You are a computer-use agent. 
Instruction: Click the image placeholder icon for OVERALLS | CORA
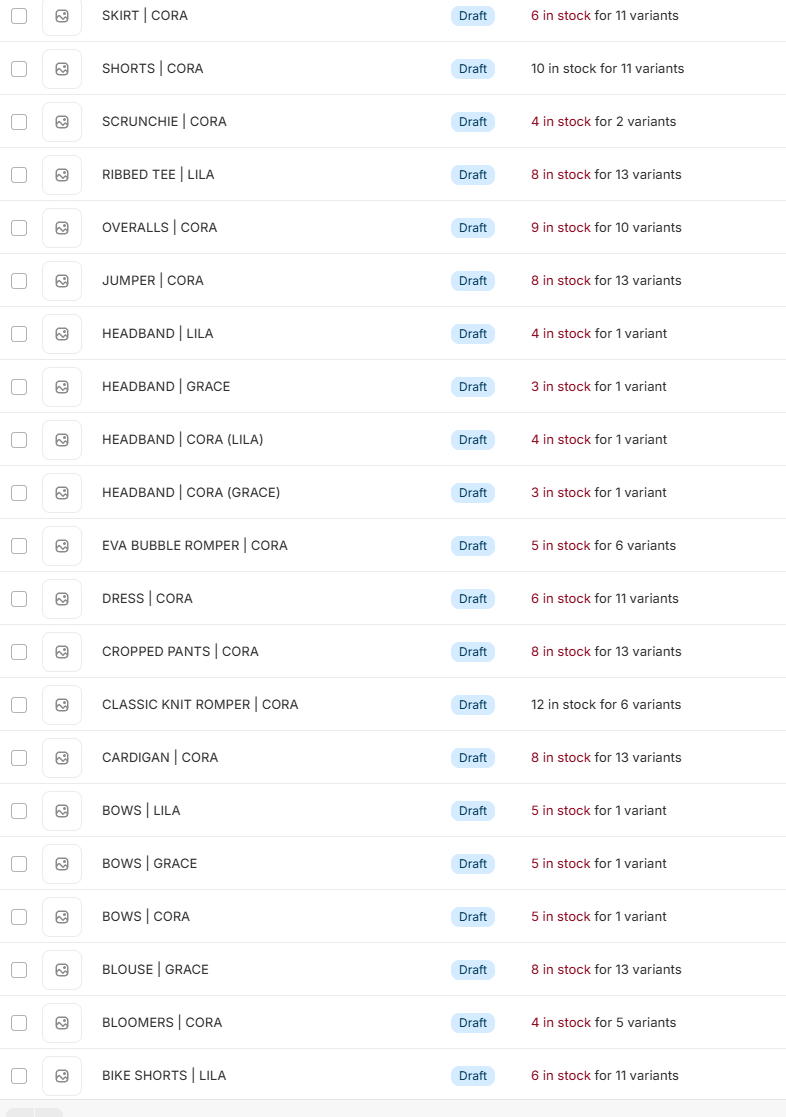point(62,228)
